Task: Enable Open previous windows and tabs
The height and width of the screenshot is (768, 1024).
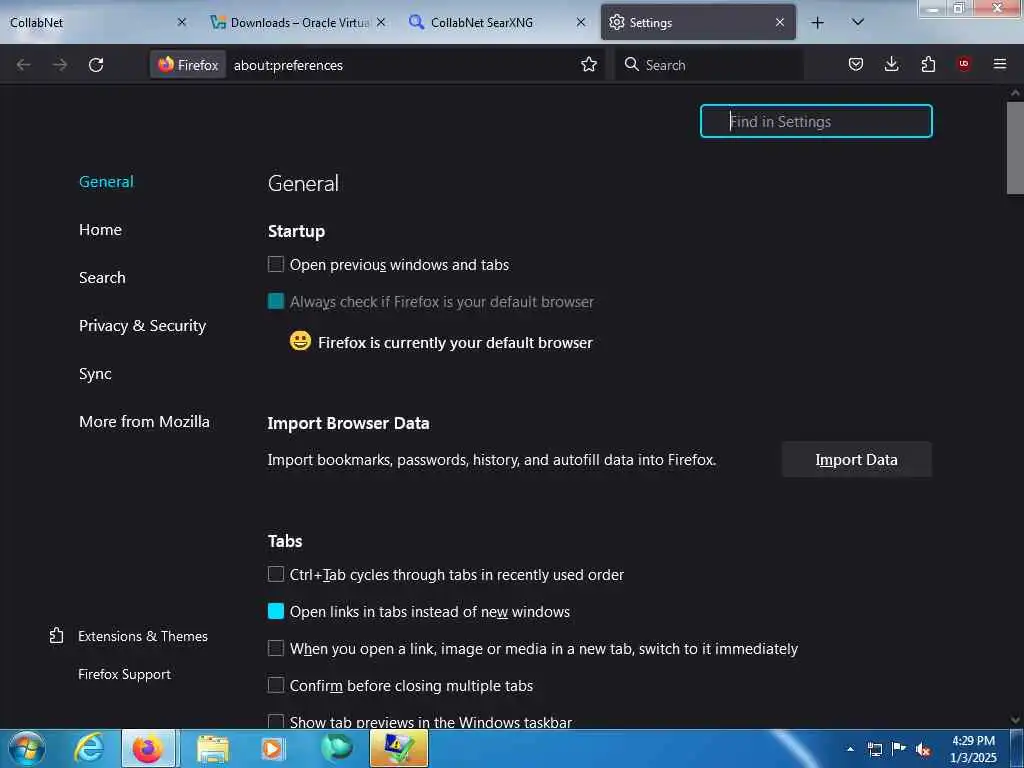Action: click(276, 264)
